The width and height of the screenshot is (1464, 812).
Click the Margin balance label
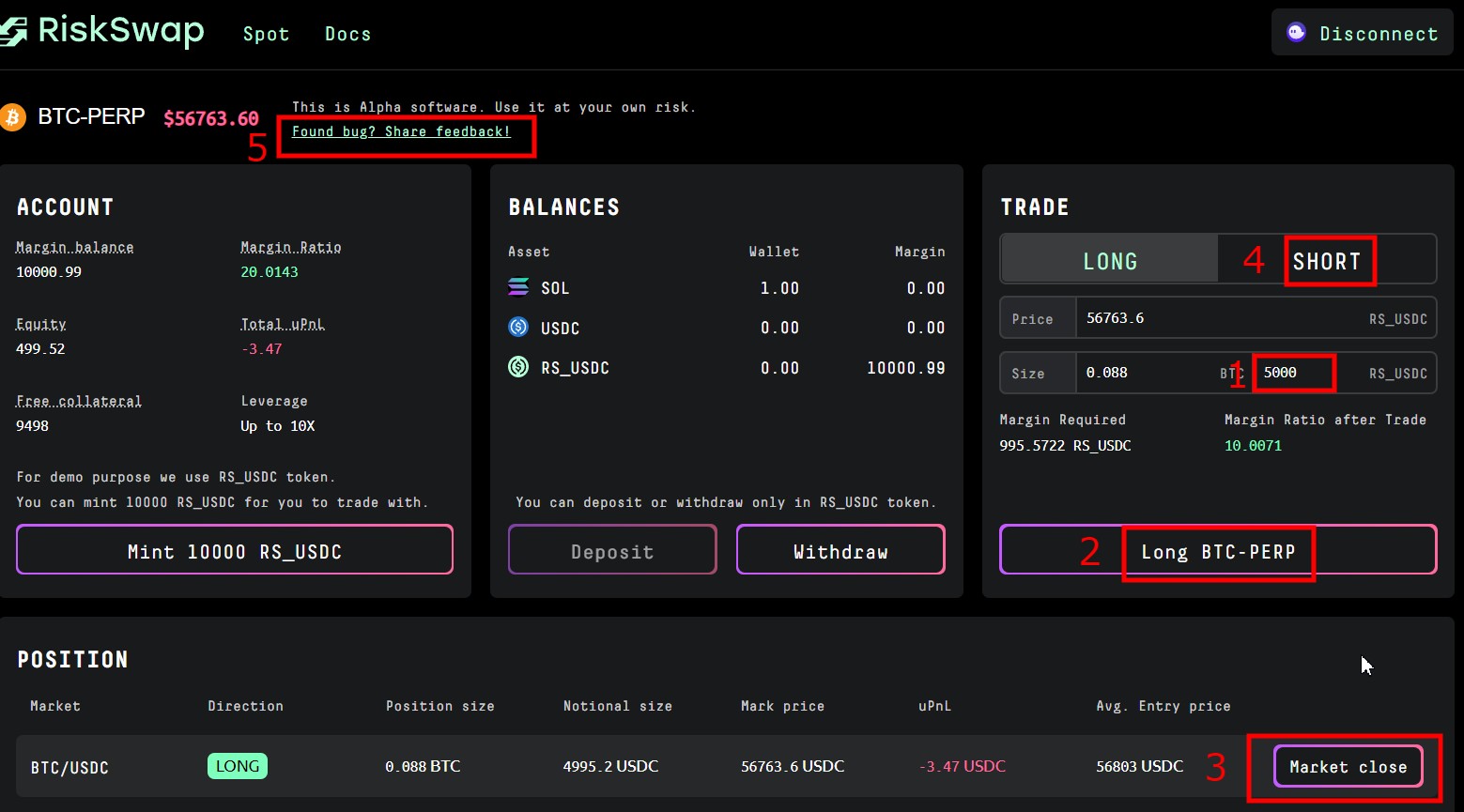(75, 247)
